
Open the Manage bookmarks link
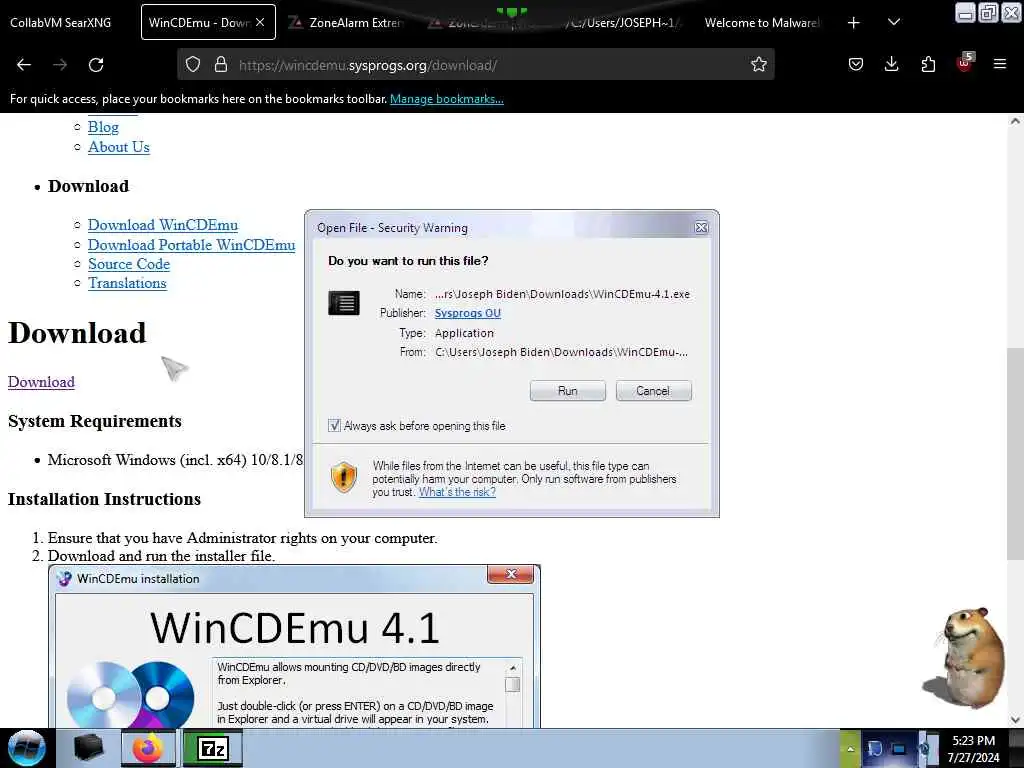point(447,99)
